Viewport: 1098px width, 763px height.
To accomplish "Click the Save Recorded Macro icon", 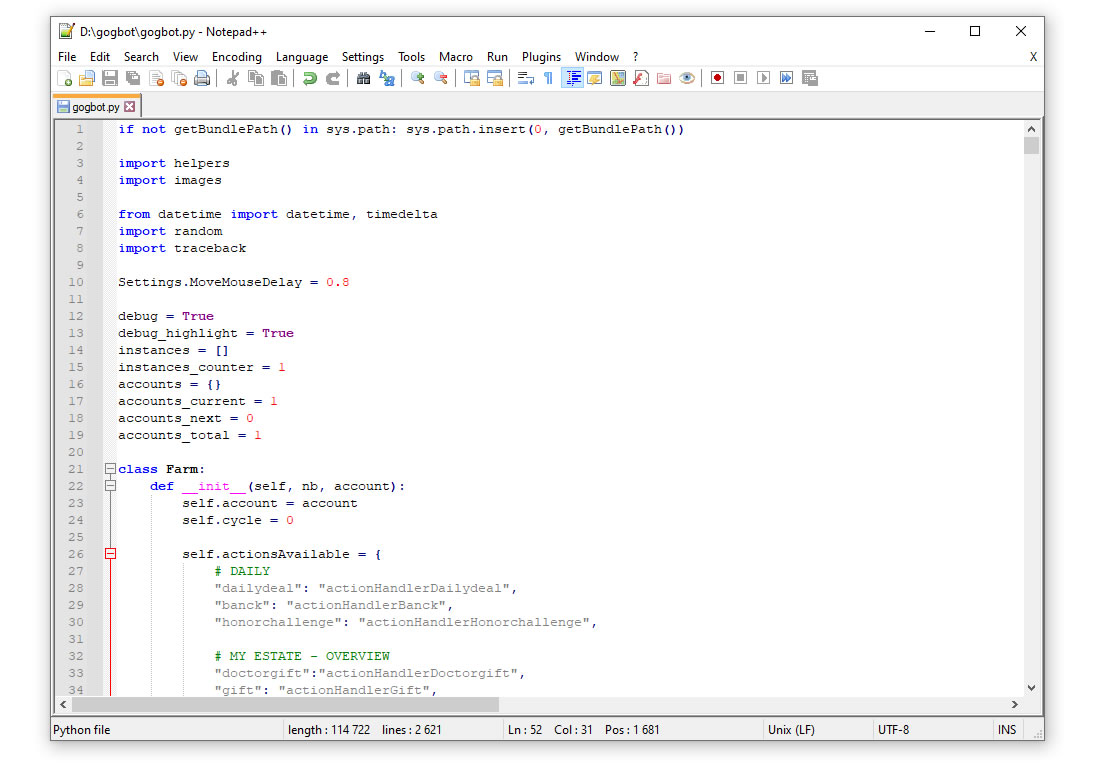I will click(x=809, y=78).
